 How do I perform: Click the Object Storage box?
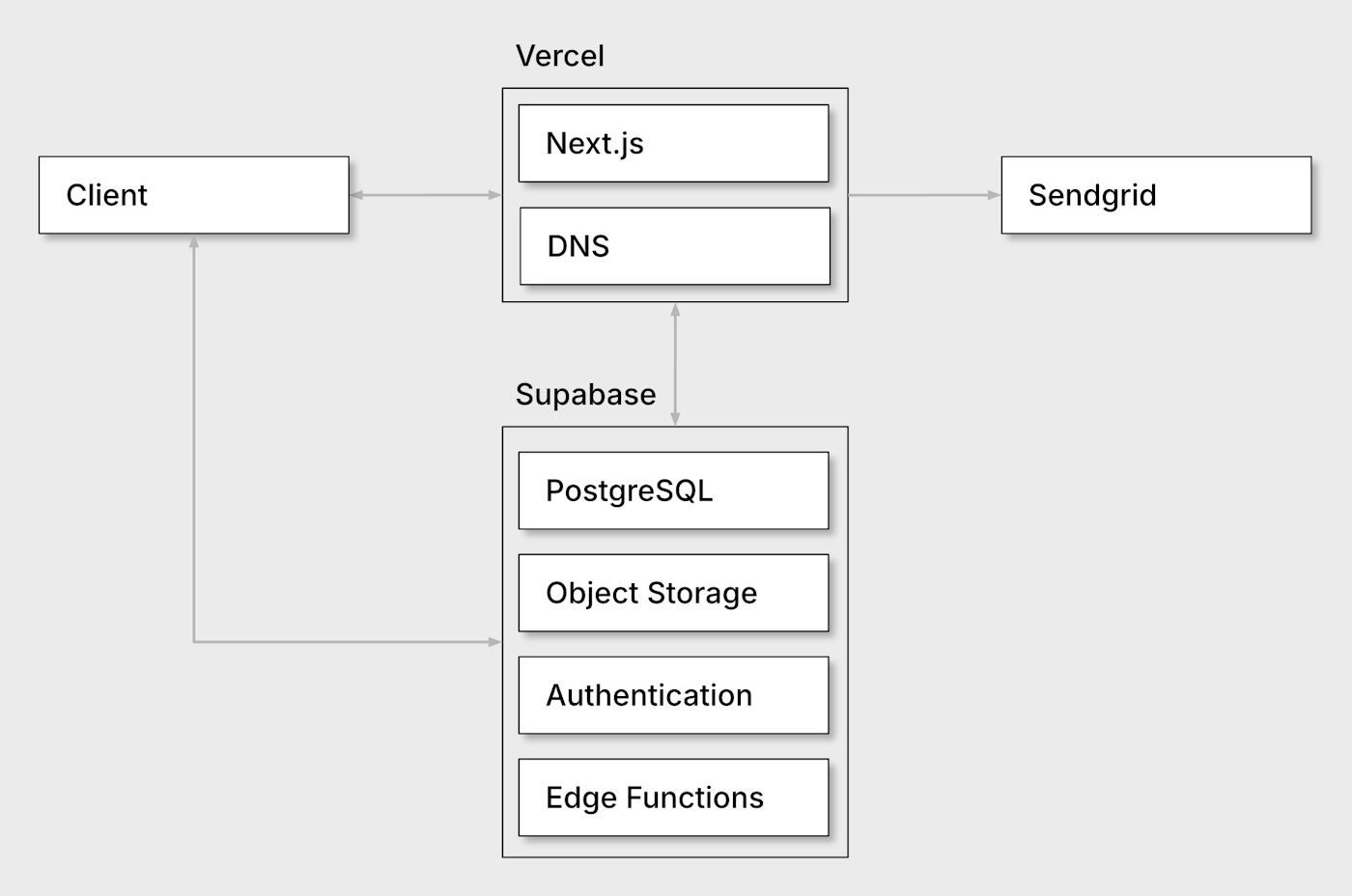[673, 593]
